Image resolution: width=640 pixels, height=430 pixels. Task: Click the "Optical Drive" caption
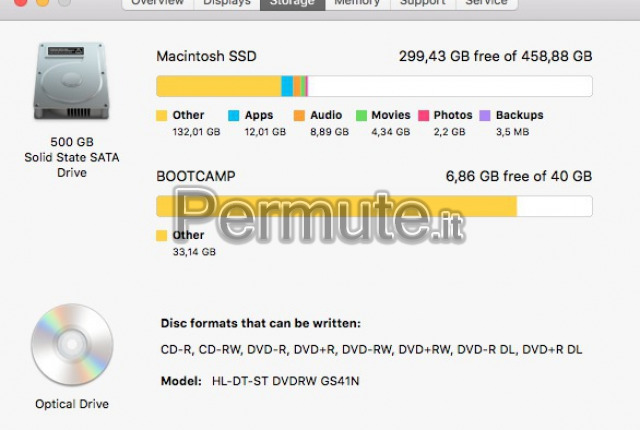pos(72,404)
